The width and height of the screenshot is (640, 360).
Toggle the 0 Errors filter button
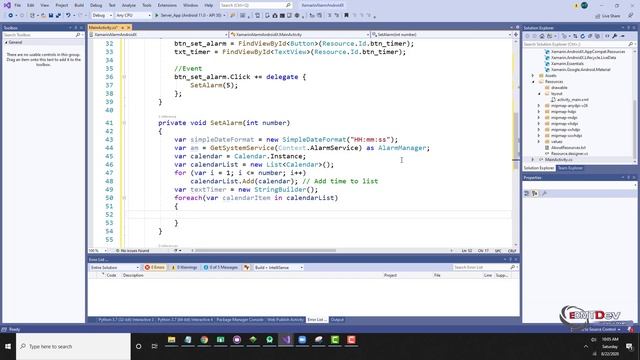point(155,267)
